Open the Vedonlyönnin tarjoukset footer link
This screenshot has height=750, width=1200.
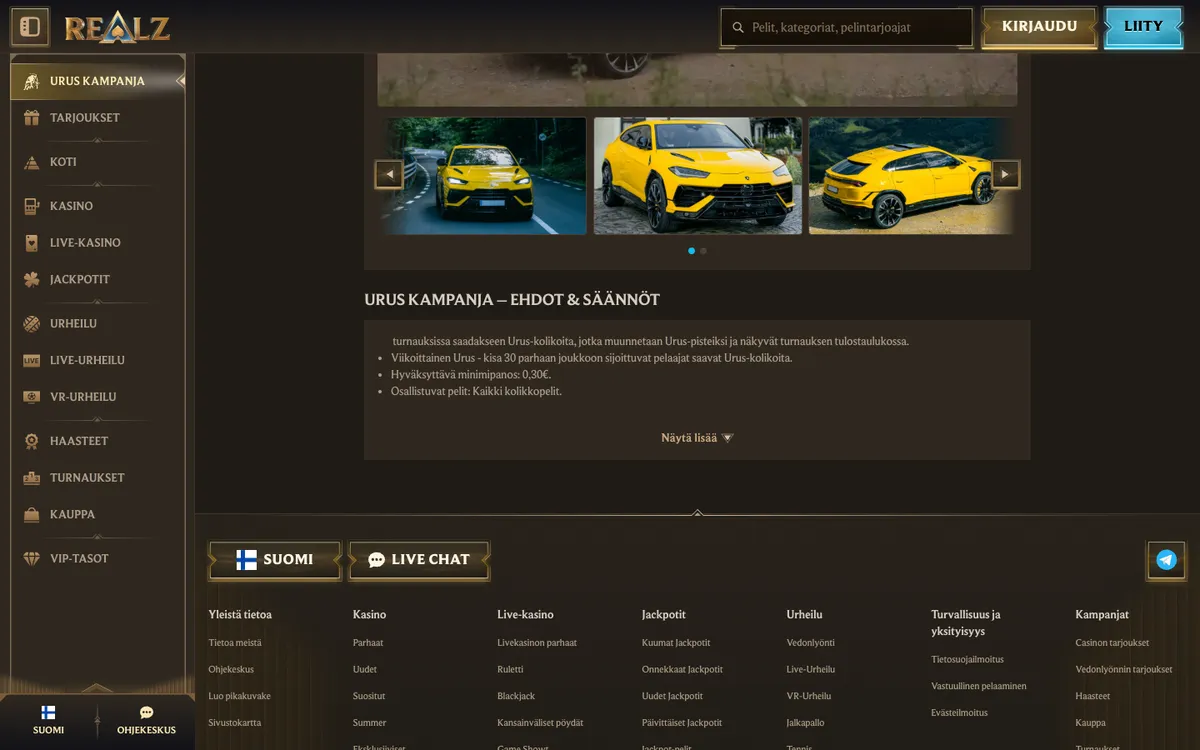(1124, 670)
